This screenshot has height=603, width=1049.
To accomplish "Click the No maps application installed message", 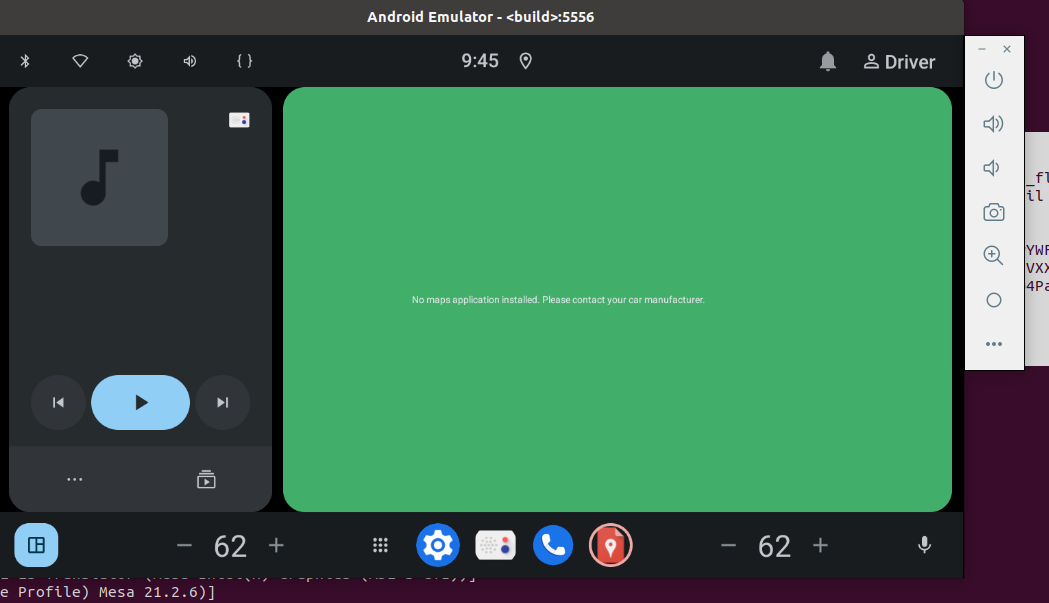I will pyautogui.click(x=558, y=300).
